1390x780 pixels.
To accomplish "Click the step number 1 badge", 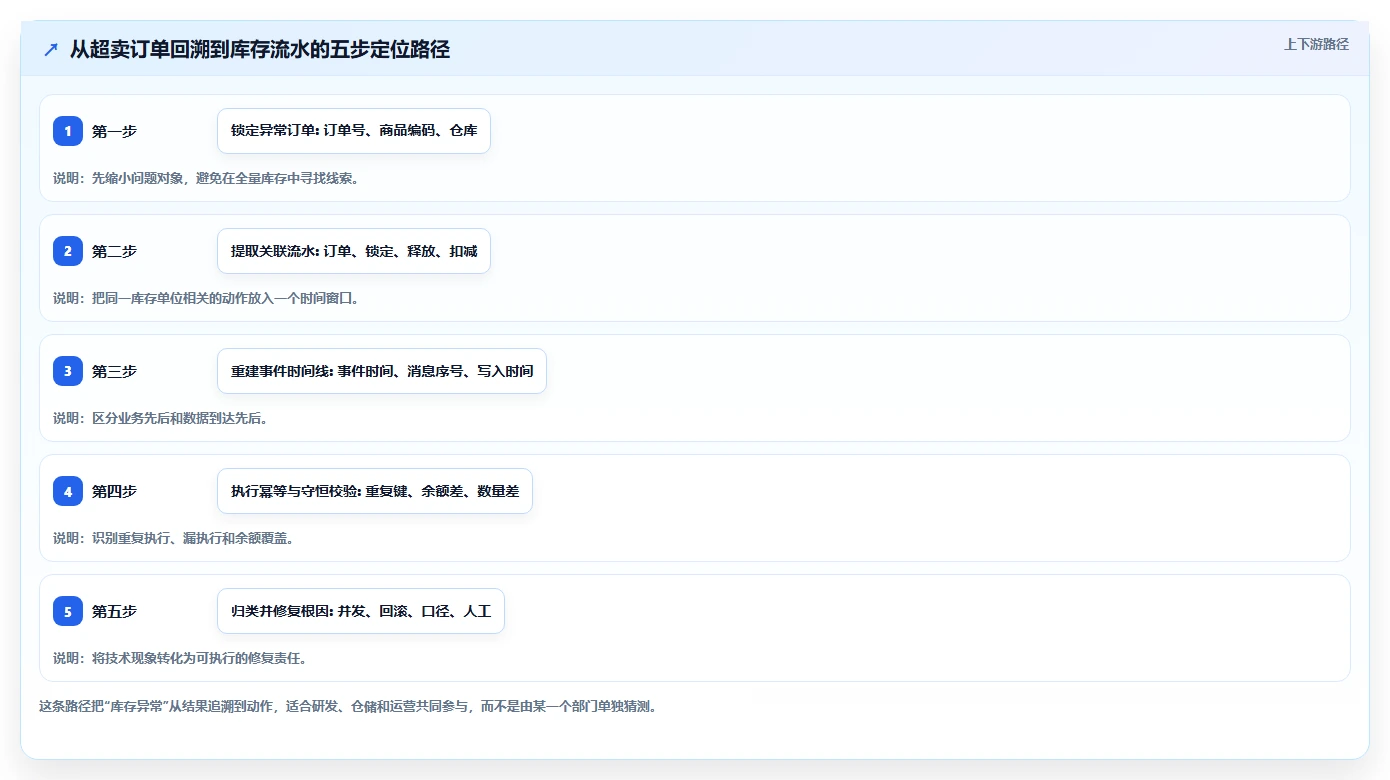I will pyautogui.click(x=68, y=131).
